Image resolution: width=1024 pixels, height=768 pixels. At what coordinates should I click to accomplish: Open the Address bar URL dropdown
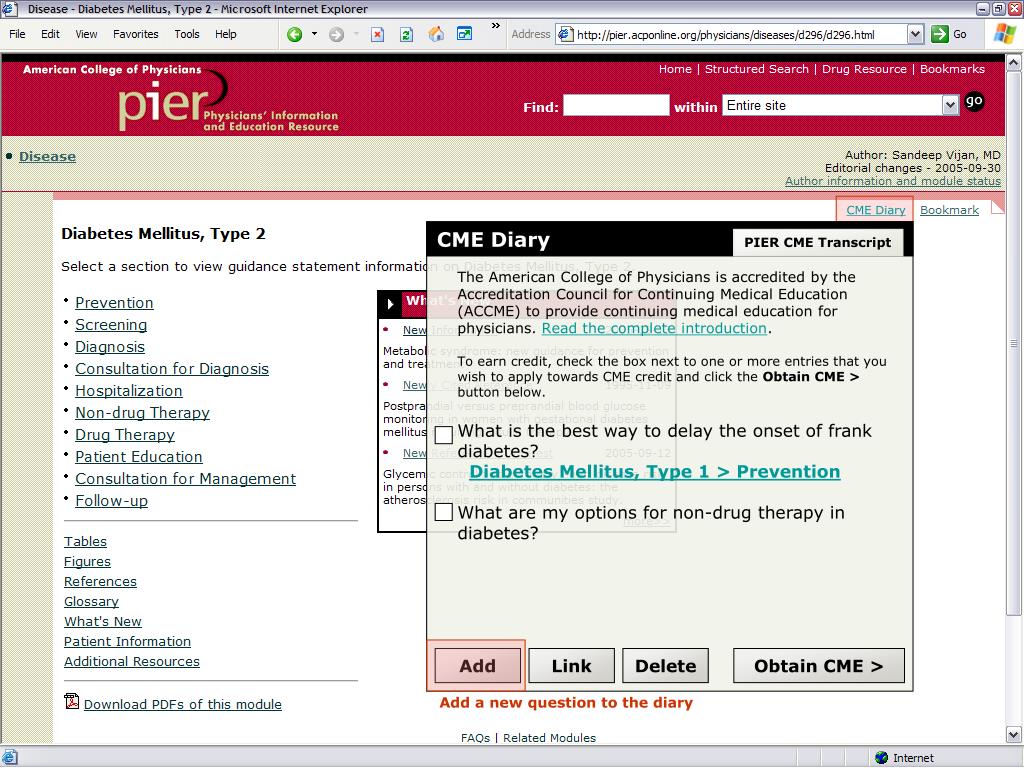916,35
